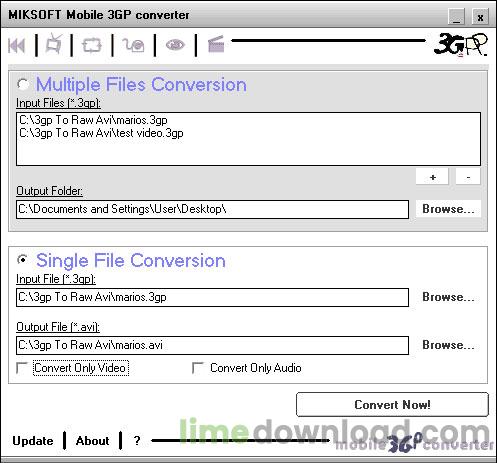497x463 pixels.
Task: Browse for the Output File (*.avi)
Action: (x=448, y=345)
